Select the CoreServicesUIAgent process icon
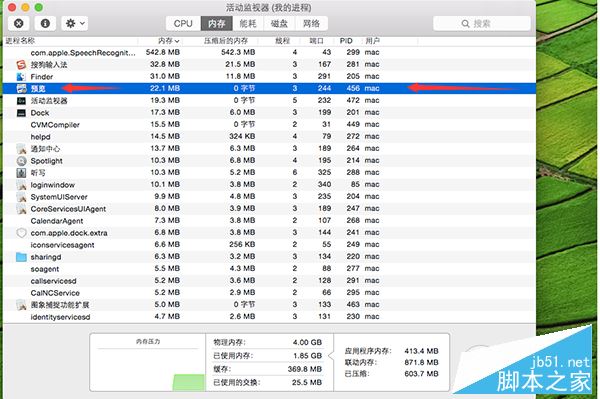Image resolution: width=600 pixels, height=399 pixels. 21,209
